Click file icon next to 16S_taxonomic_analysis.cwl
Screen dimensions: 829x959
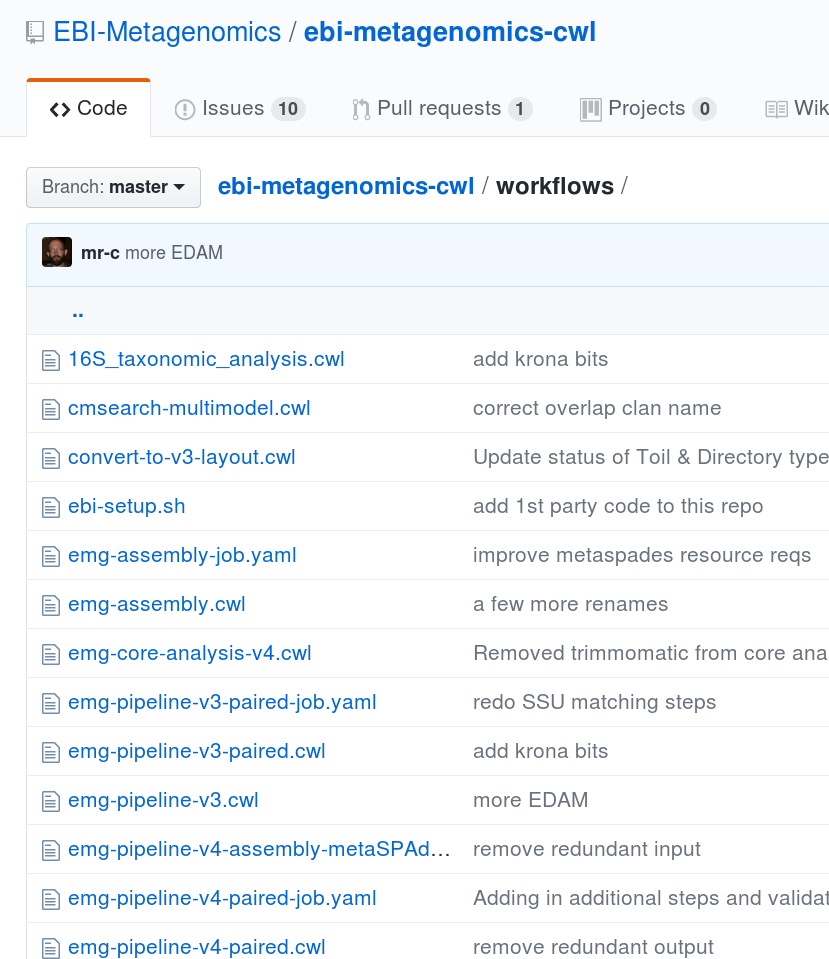[51, 360]
